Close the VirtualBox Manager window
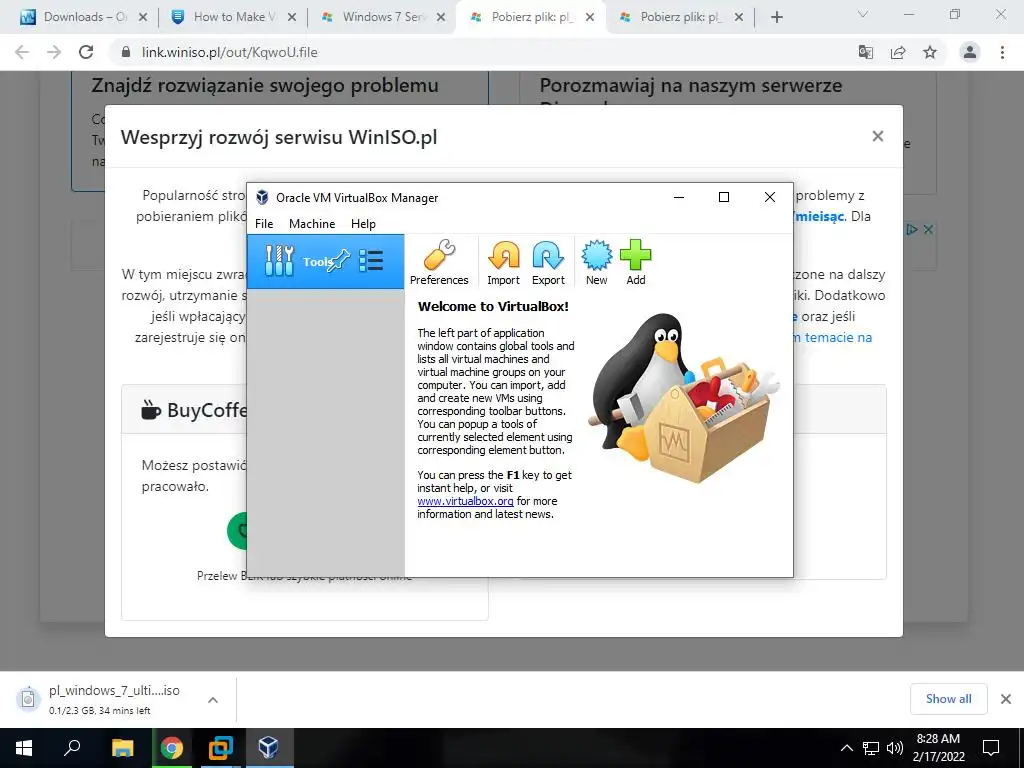The width and height of the screenshot is (1024, 768). (x=769, y=197)
